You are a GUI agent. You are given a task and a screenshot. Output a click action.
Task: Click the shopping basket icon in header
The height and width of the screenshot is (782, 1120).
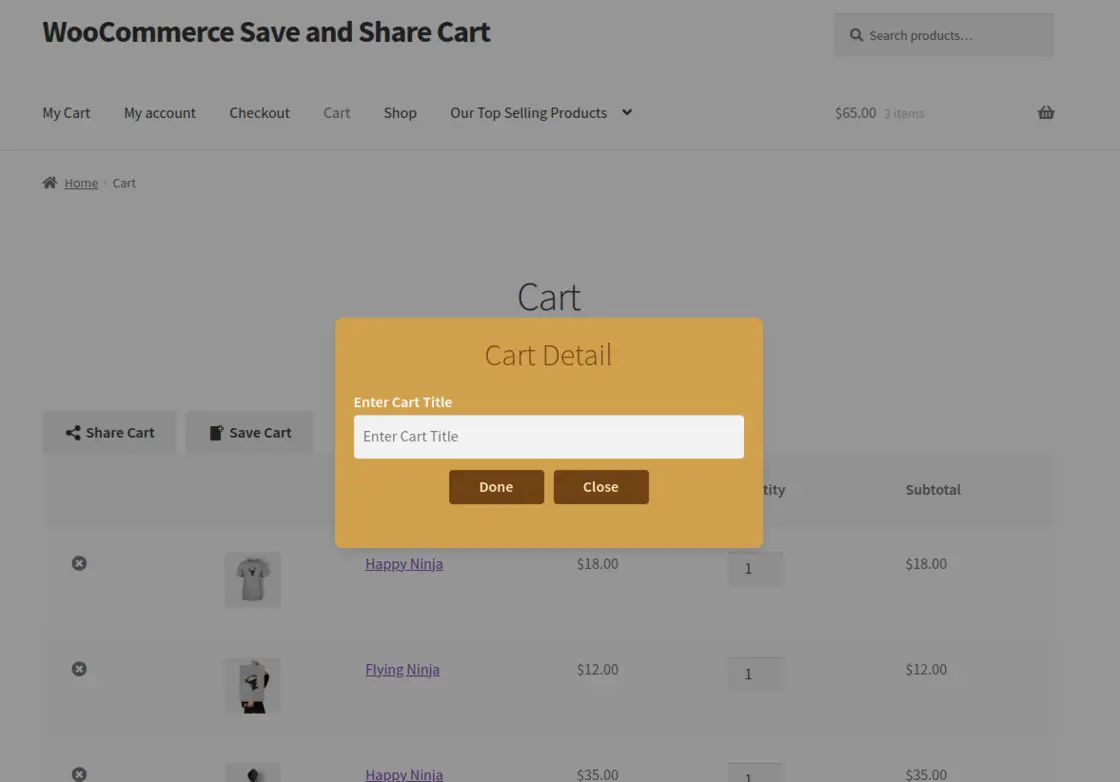(x=1046, y=113)
